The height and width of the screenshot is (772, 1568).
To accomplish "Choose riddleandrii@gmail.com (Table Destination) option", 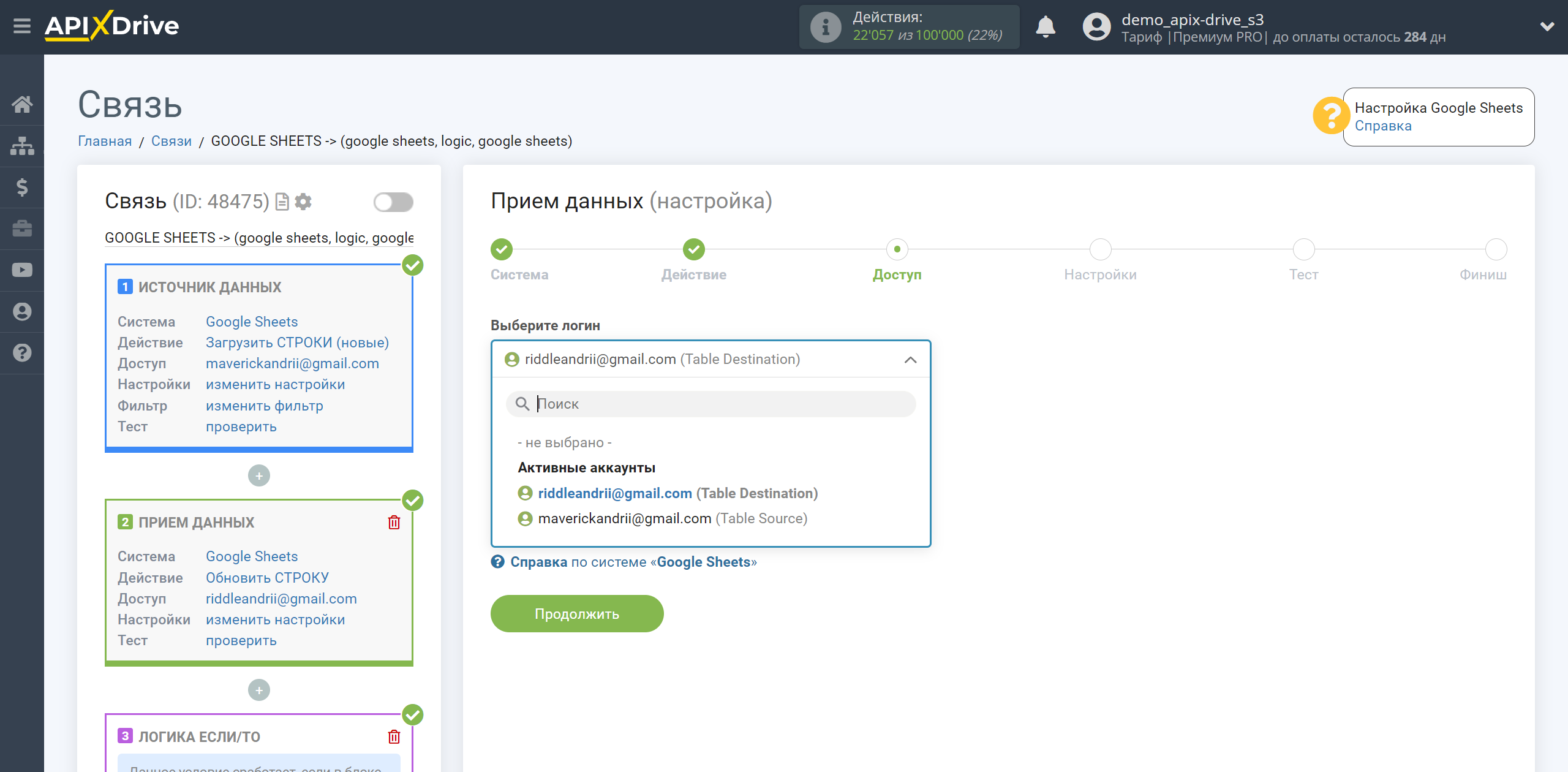I will [x=668, y=493].
